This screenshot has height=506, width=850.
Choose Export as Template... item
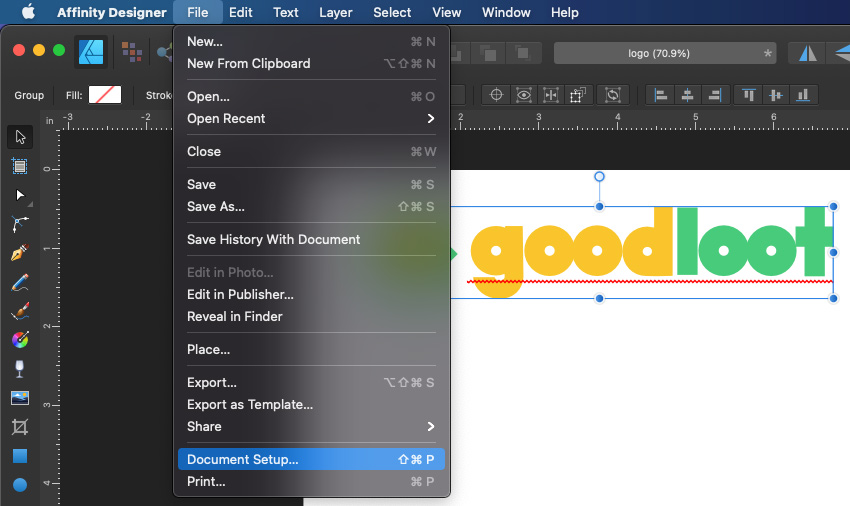311,405
